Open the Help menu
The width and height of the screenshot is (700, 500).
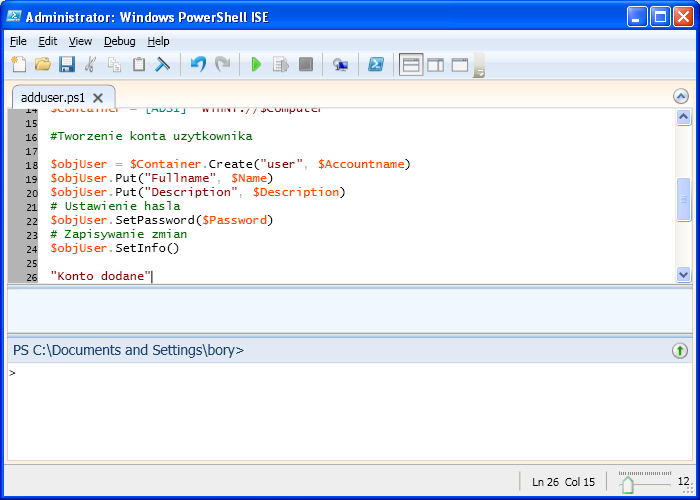(158, 42)
